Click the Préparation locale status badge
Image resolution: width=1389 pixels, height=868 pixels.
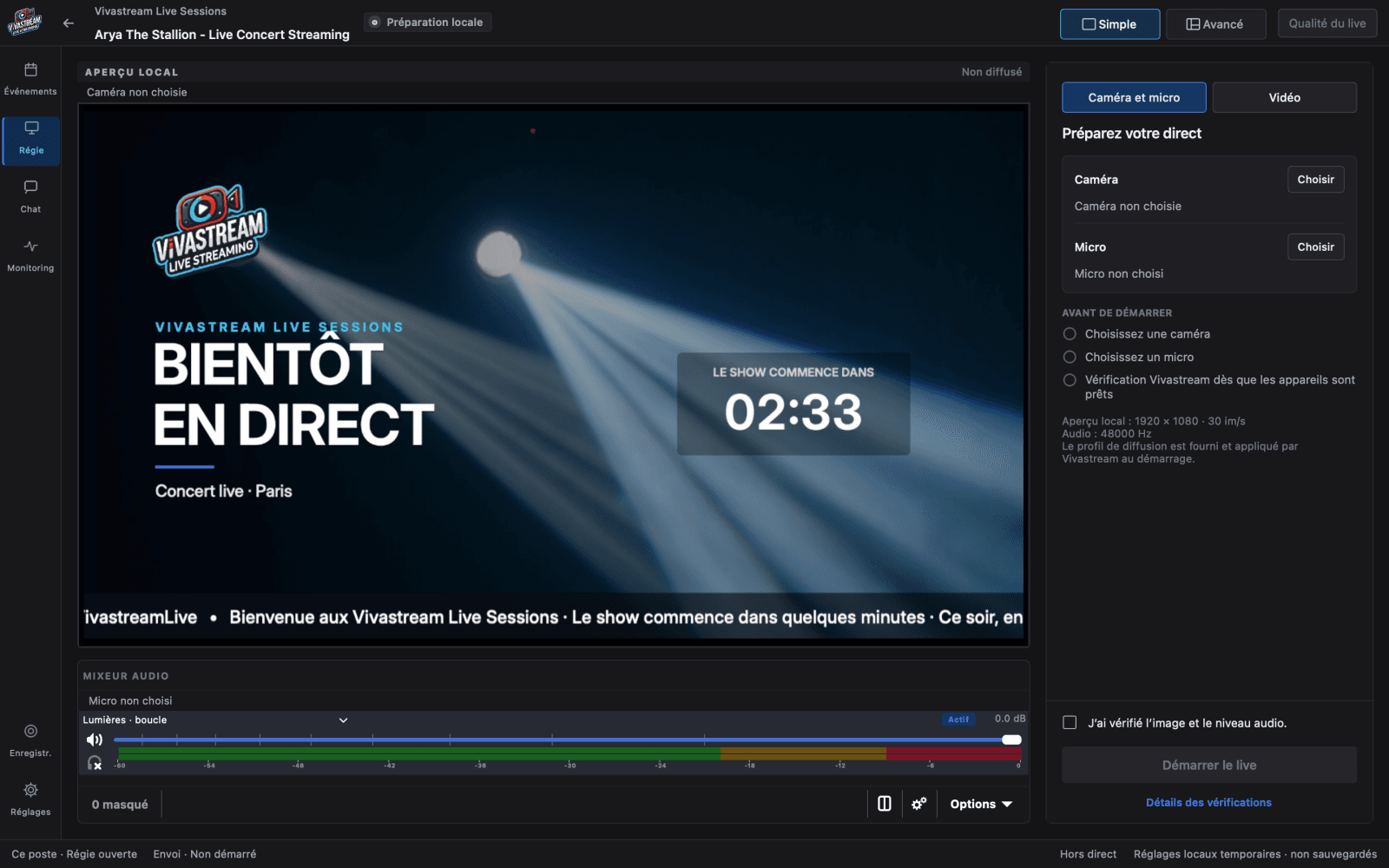427,23
